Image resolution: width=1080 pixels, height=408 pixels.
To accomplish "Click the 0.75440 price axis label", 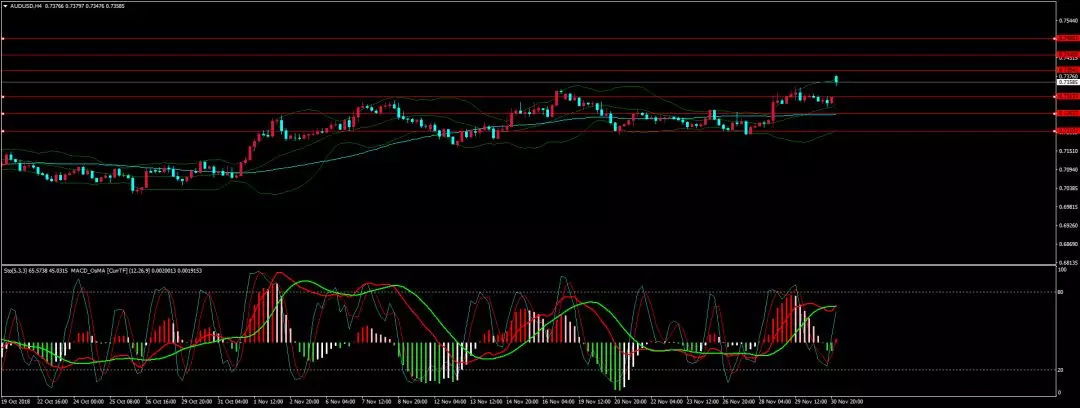I will [1067, 19].
